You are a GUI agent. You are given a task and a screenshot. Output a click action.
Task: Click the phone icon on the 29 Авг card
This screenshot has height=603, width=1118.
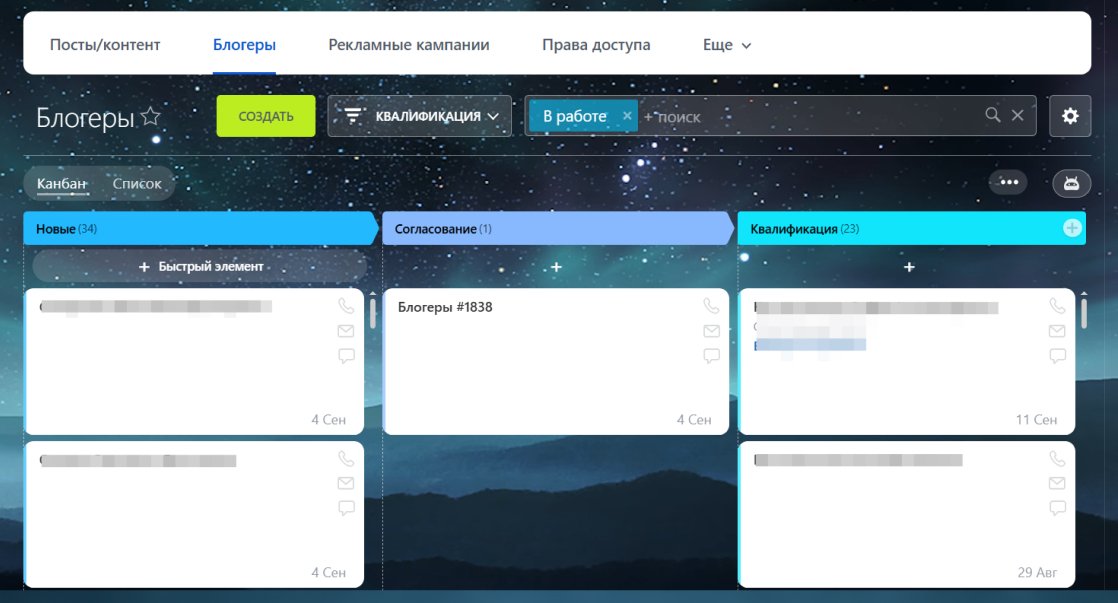click(x=1057, y=459)
